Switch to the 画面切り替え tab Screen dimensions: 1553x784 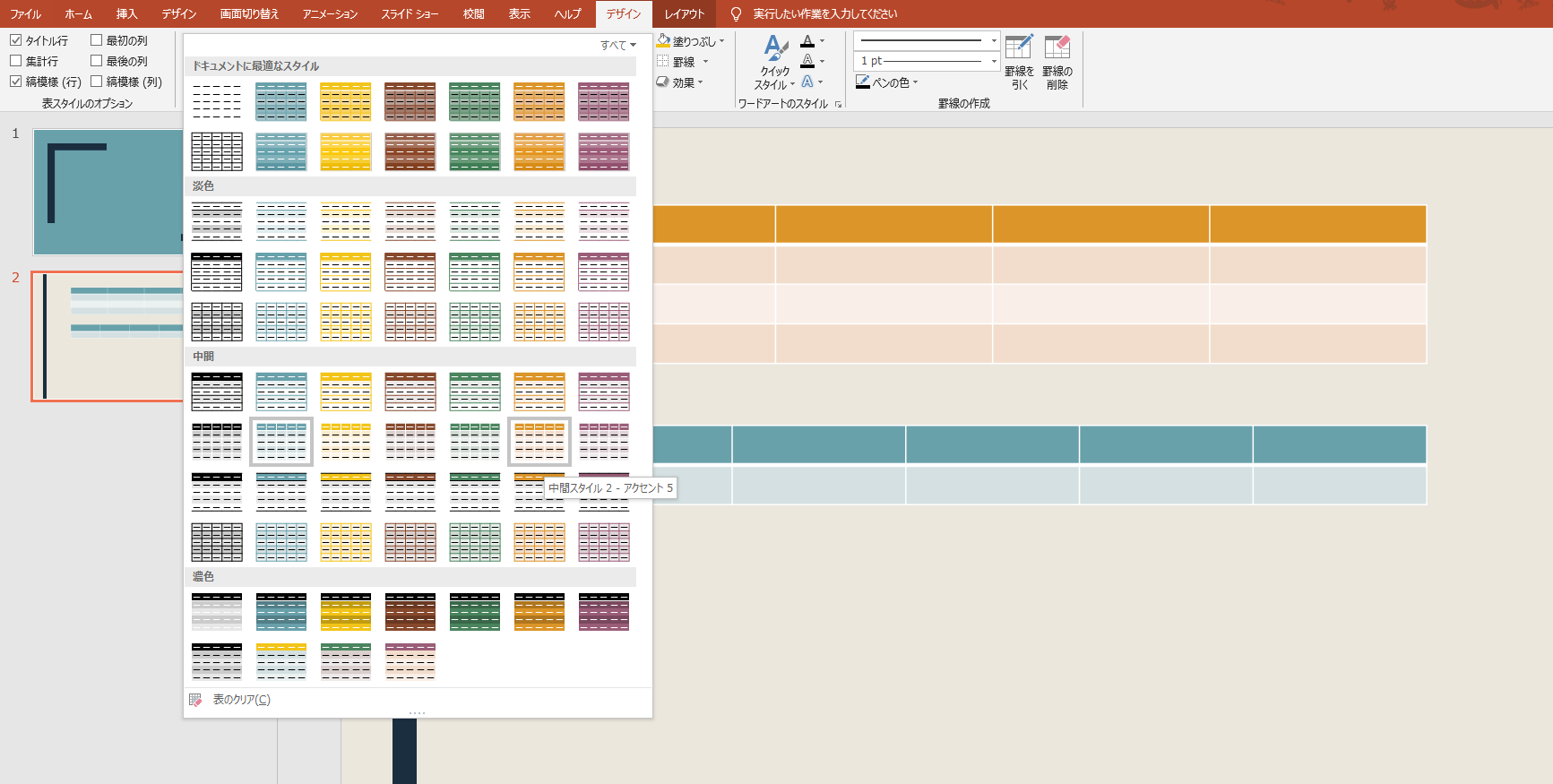[x=250, y=13]
